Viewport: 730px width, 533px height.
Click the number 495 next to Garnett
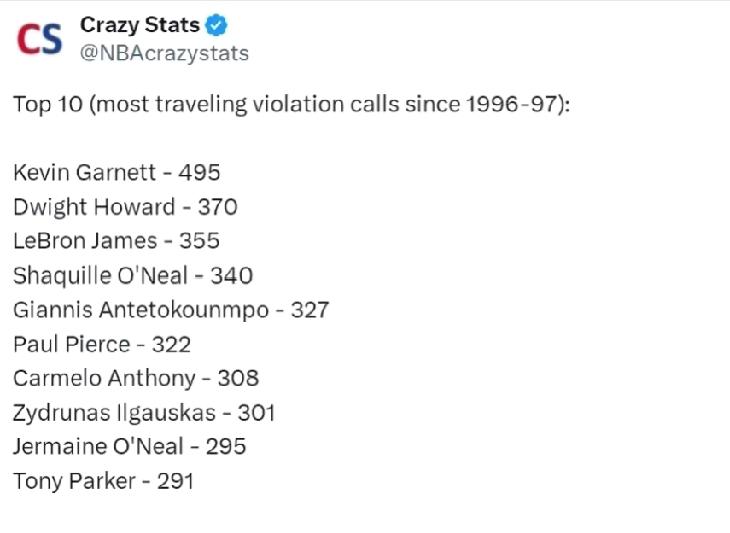tap(199, 173)
